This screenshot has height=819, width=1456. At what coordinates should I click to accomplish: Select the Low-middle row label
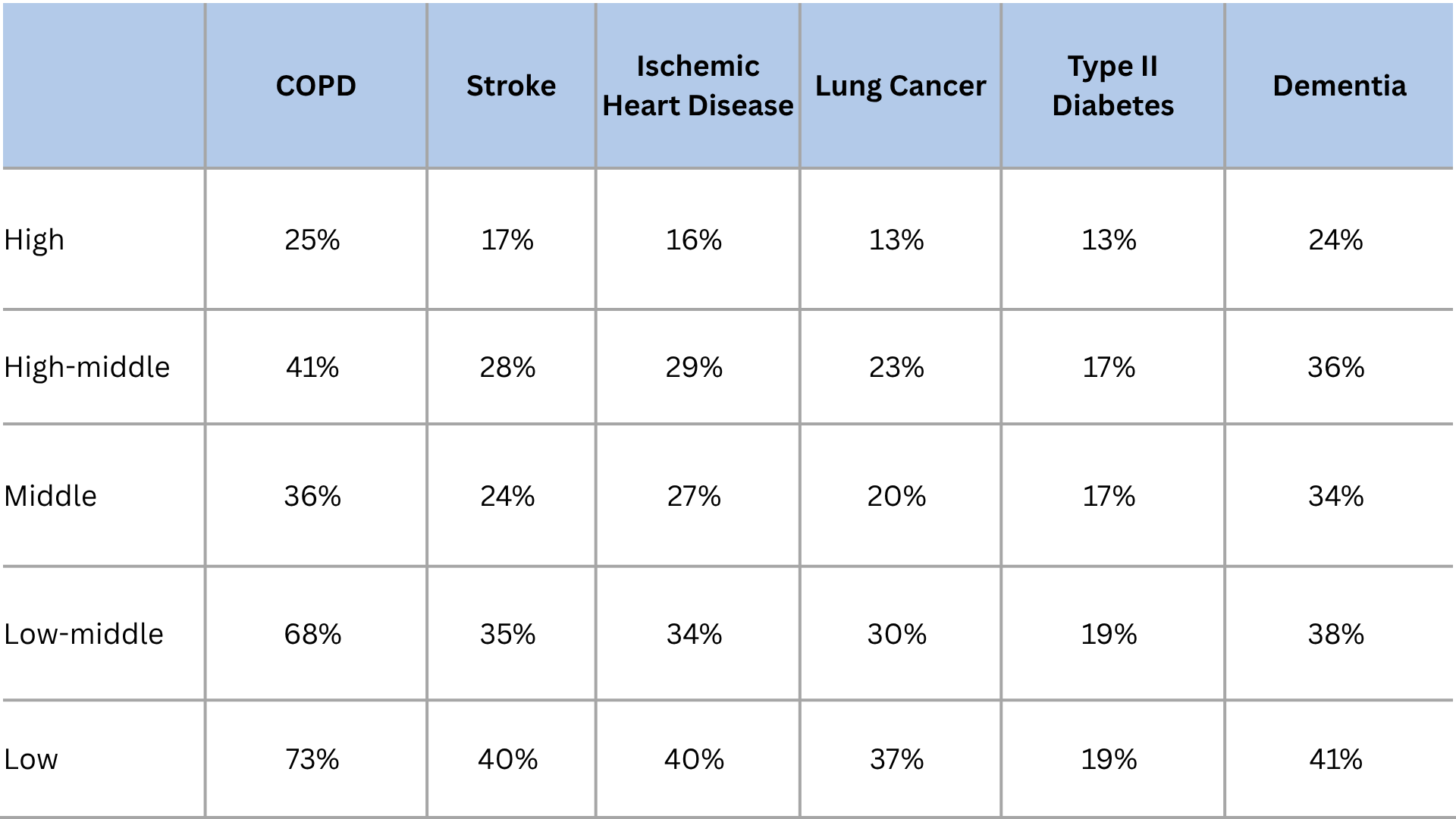pyautogui.click(x=83, y=634)
